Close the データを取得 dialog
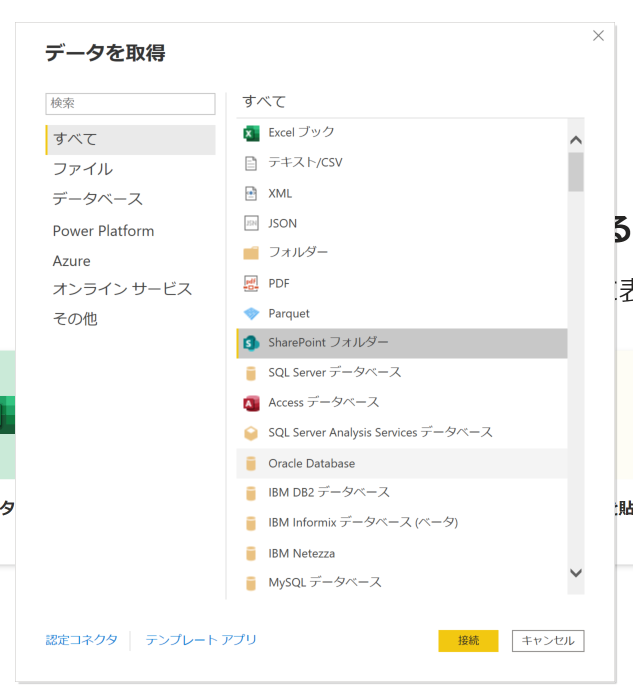 coord(598,36)
